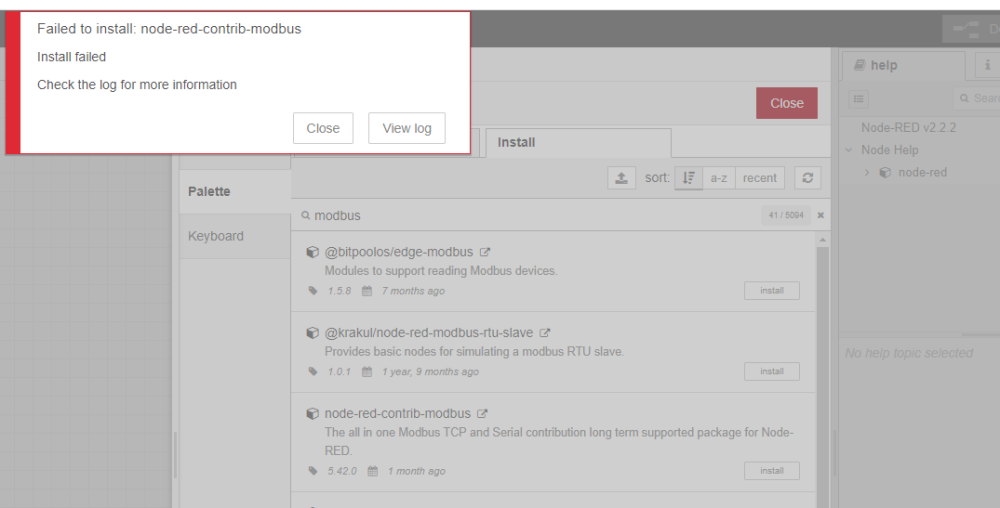Click the node-red package icon in help tree
Screen dimensions: 1000x508
point(885,173)
